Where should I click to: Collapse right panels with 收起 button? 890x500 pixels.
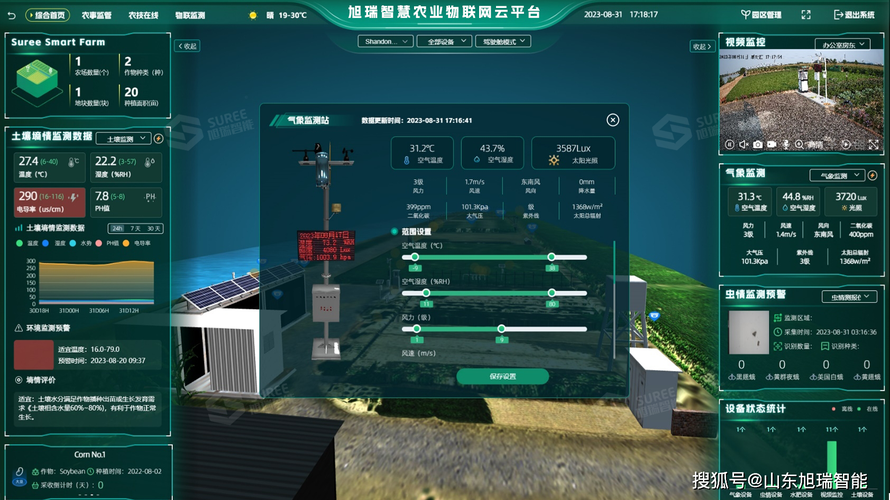[702, 47]
